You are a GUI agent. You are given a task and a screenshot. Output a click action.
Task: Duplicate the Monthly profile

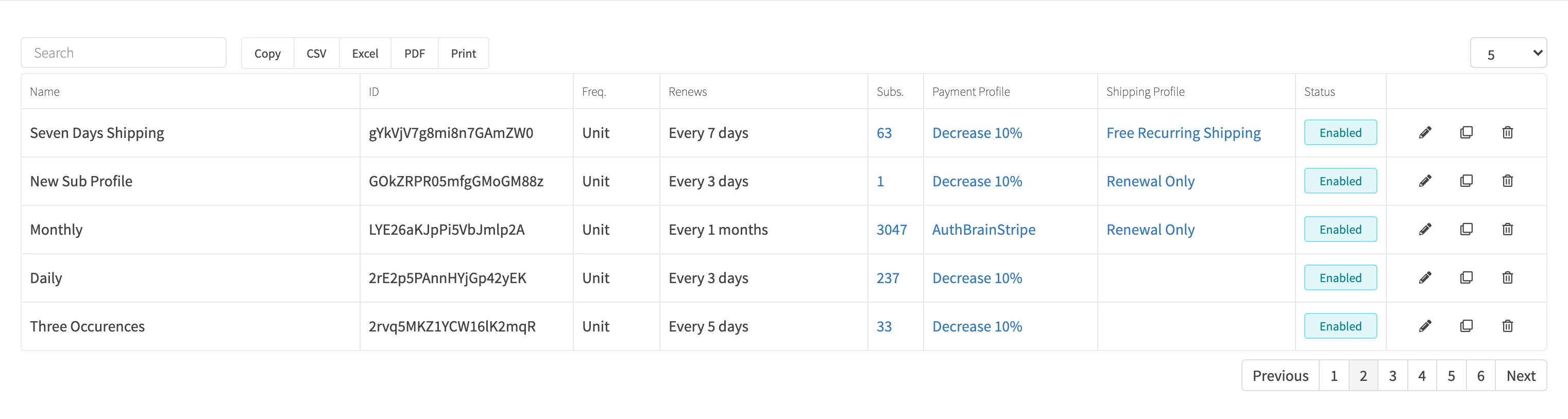[1467, 229]
